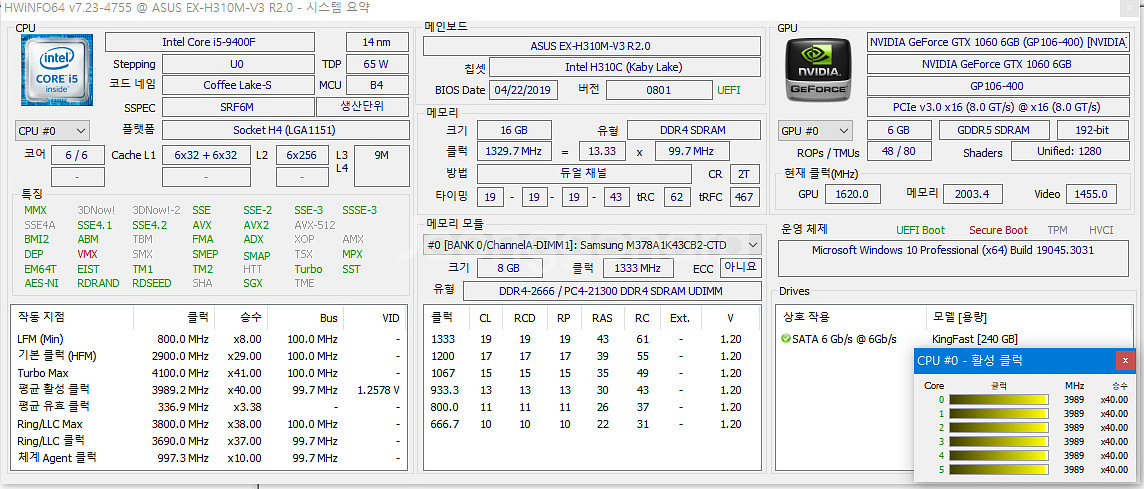Click the PCIe v3.0 x16 bus field

coord(996,107)
